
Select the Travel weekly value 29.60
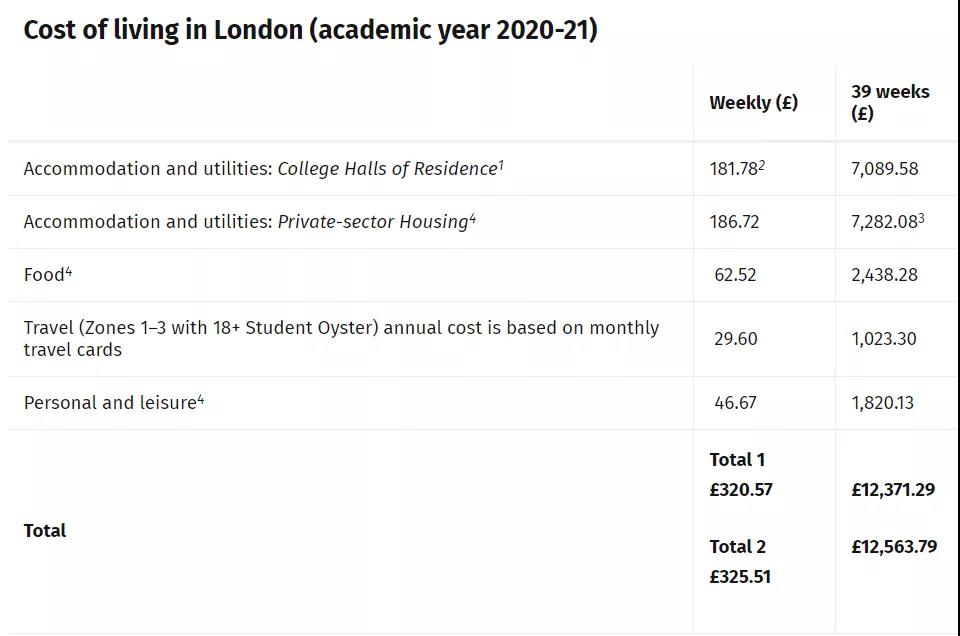(x=735, y=339)
